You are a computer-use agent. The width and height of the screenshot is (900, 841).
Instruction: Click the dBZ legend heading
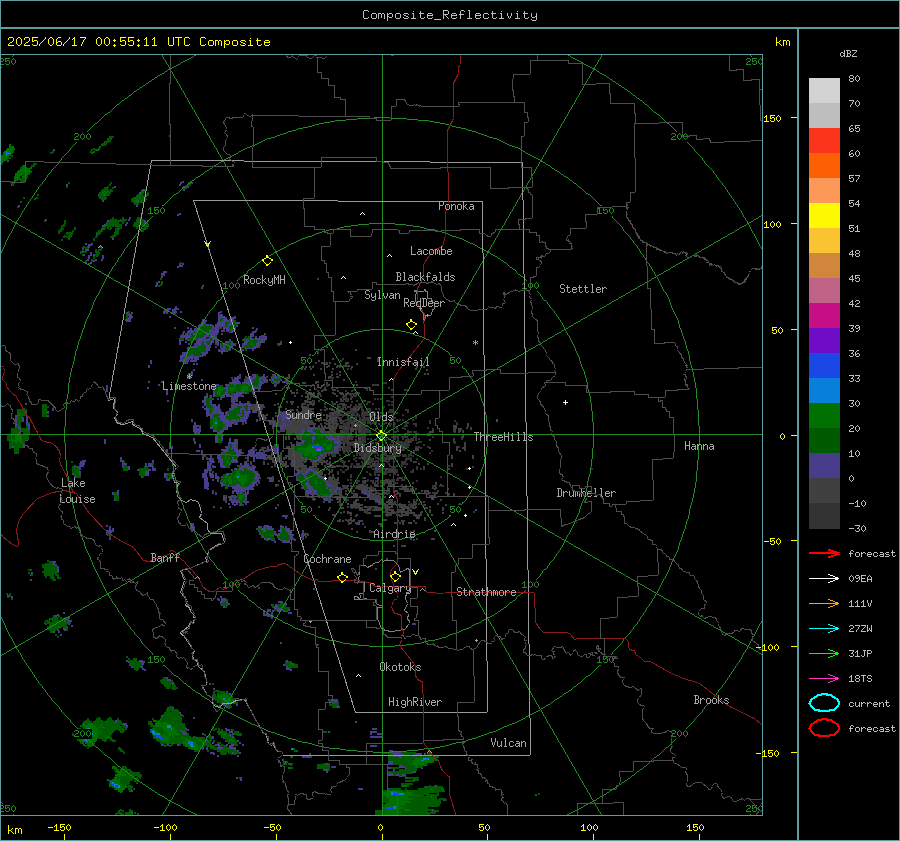coord(848,53)
